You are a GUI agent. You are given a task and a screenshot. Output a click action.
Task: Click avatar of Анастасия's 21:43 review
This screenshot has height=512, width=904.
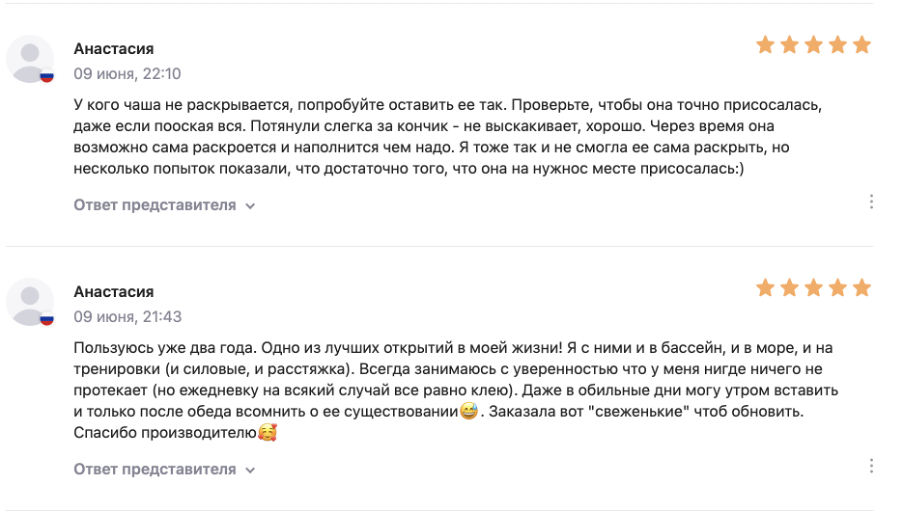tap(30, 302)
